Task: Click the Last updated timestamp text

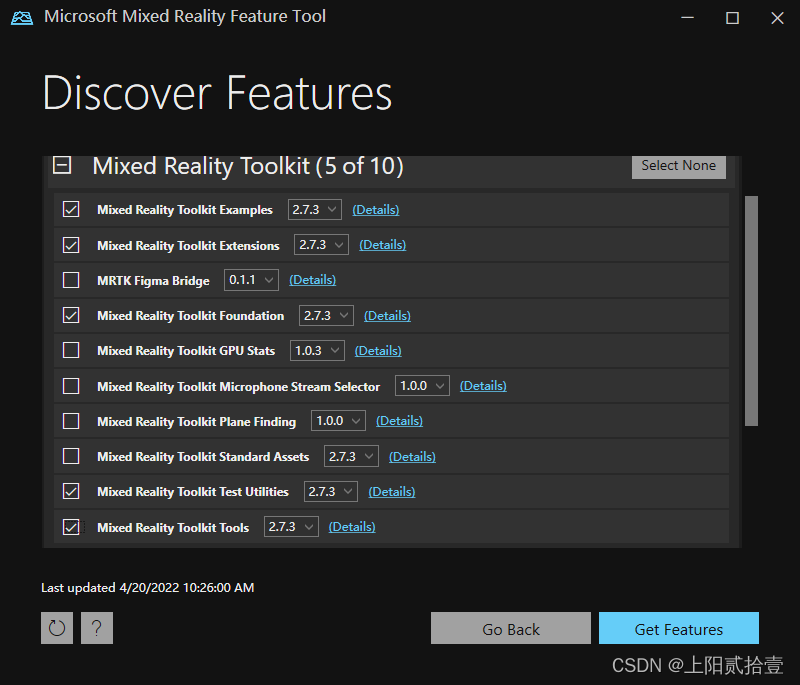Action: [147, 588]
